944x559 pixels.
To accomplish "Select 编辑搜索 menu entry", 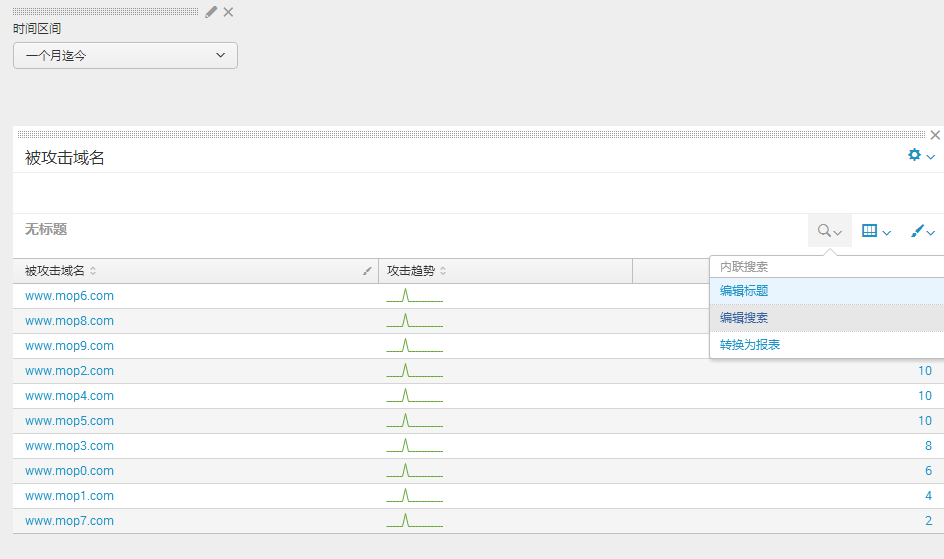I will pyautogui.click(x=744, y=318).
